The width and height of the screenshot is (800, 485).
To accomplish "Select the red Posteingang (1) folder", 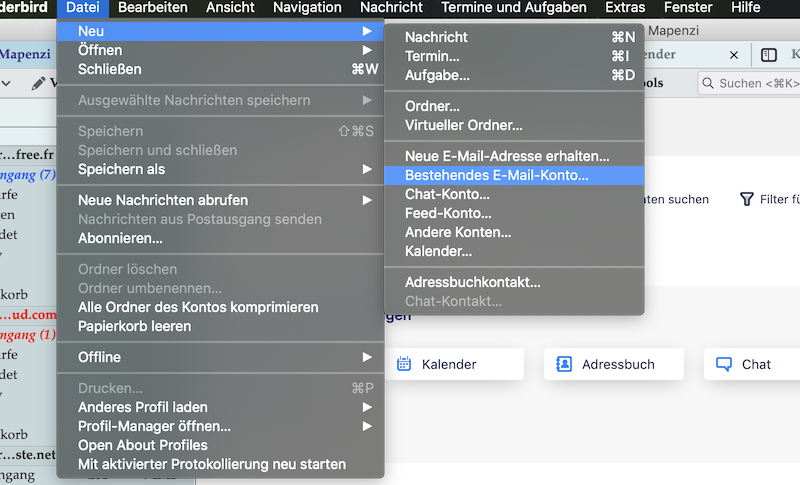I will click(28, 335).
